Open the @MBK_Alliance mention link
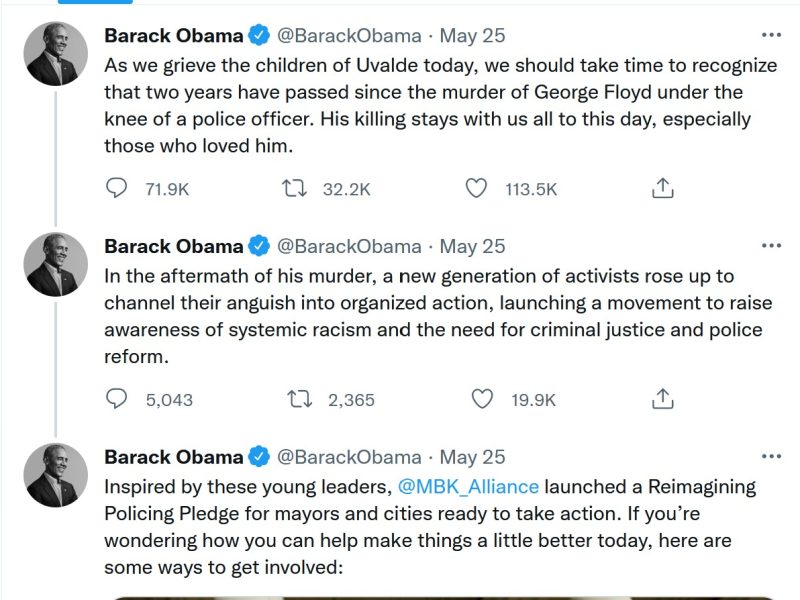This screenshot has height=600, width=800. [468, 487]
